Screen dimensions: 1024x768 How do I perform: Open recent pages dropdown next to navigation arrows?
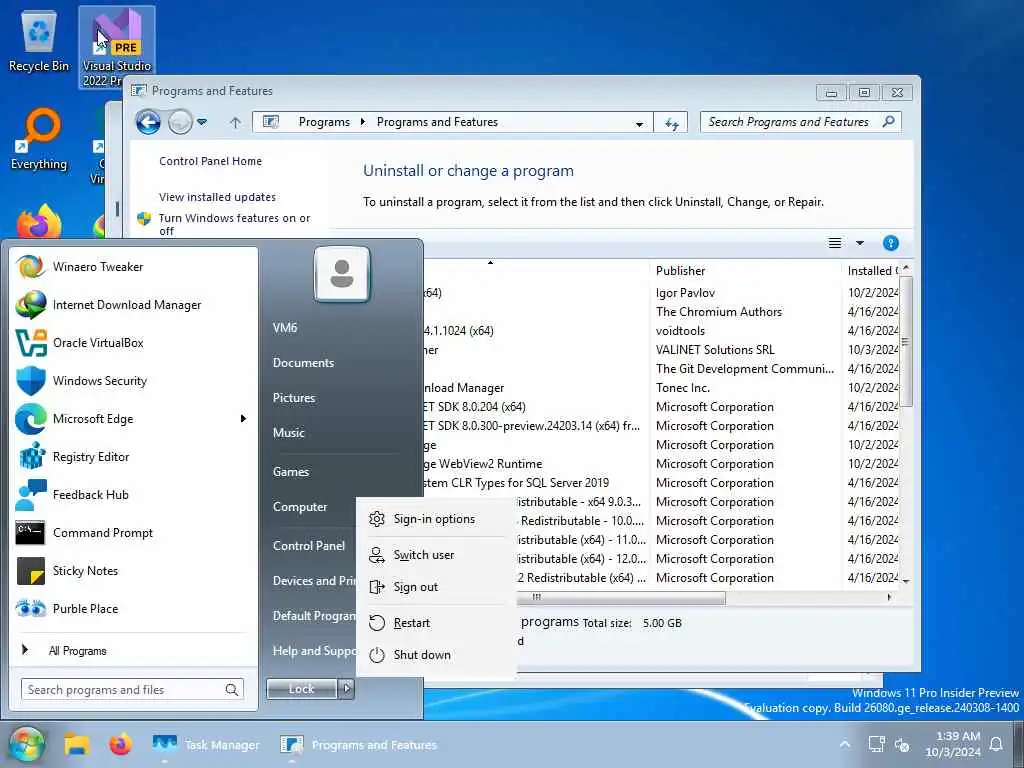point(202,122)
